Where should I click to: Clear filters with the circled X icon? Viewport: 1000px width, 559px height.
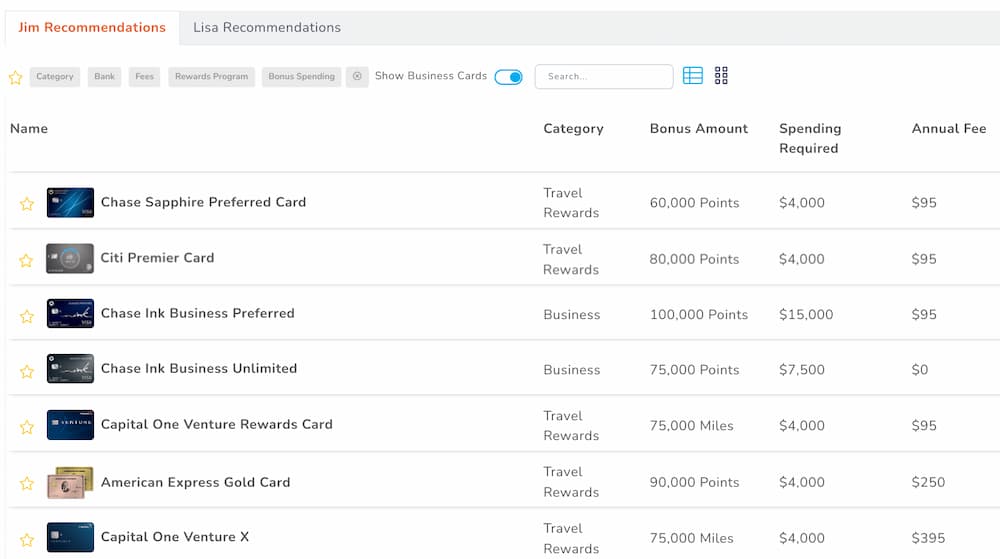coord(357,76)
